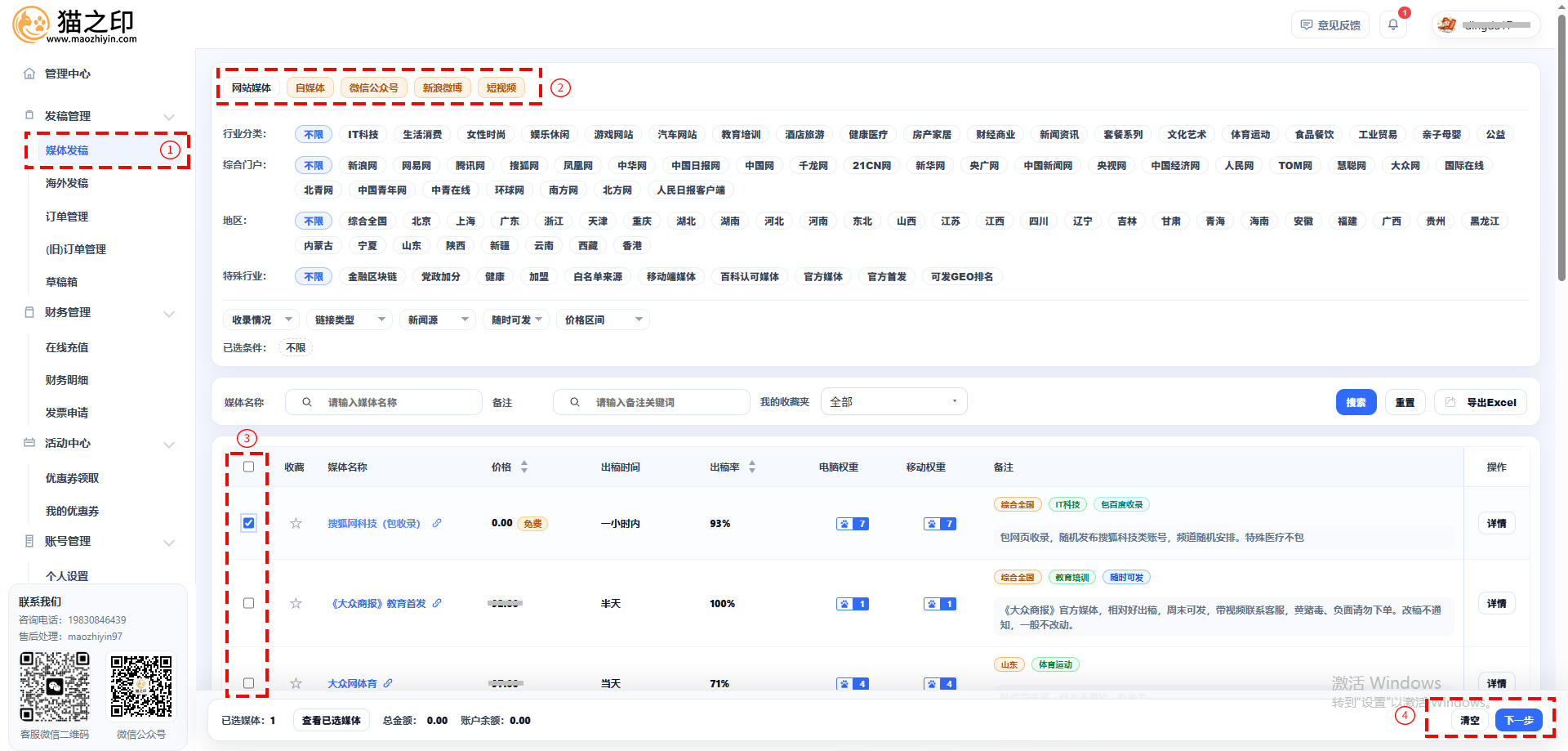Star the 大众网体育 media row
This screenshot has width=1568, height=751.
pos(296,684)
